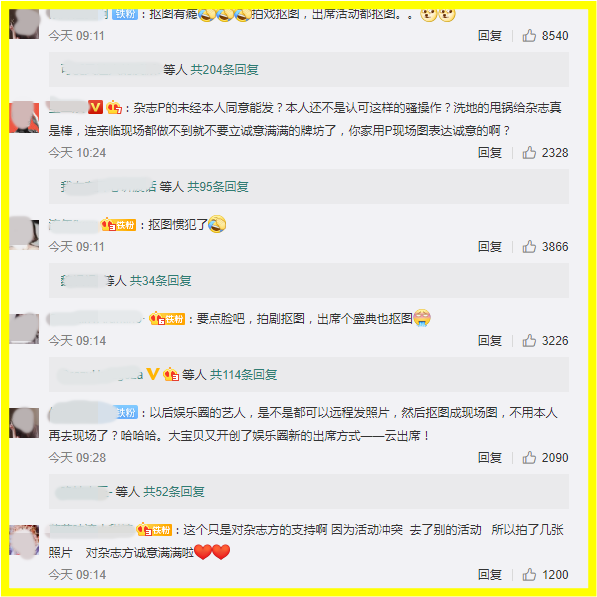The width and height of the screenshot is (597, 597).
Task: Click thumbs-up icon next to 1200
Action: 529,574
